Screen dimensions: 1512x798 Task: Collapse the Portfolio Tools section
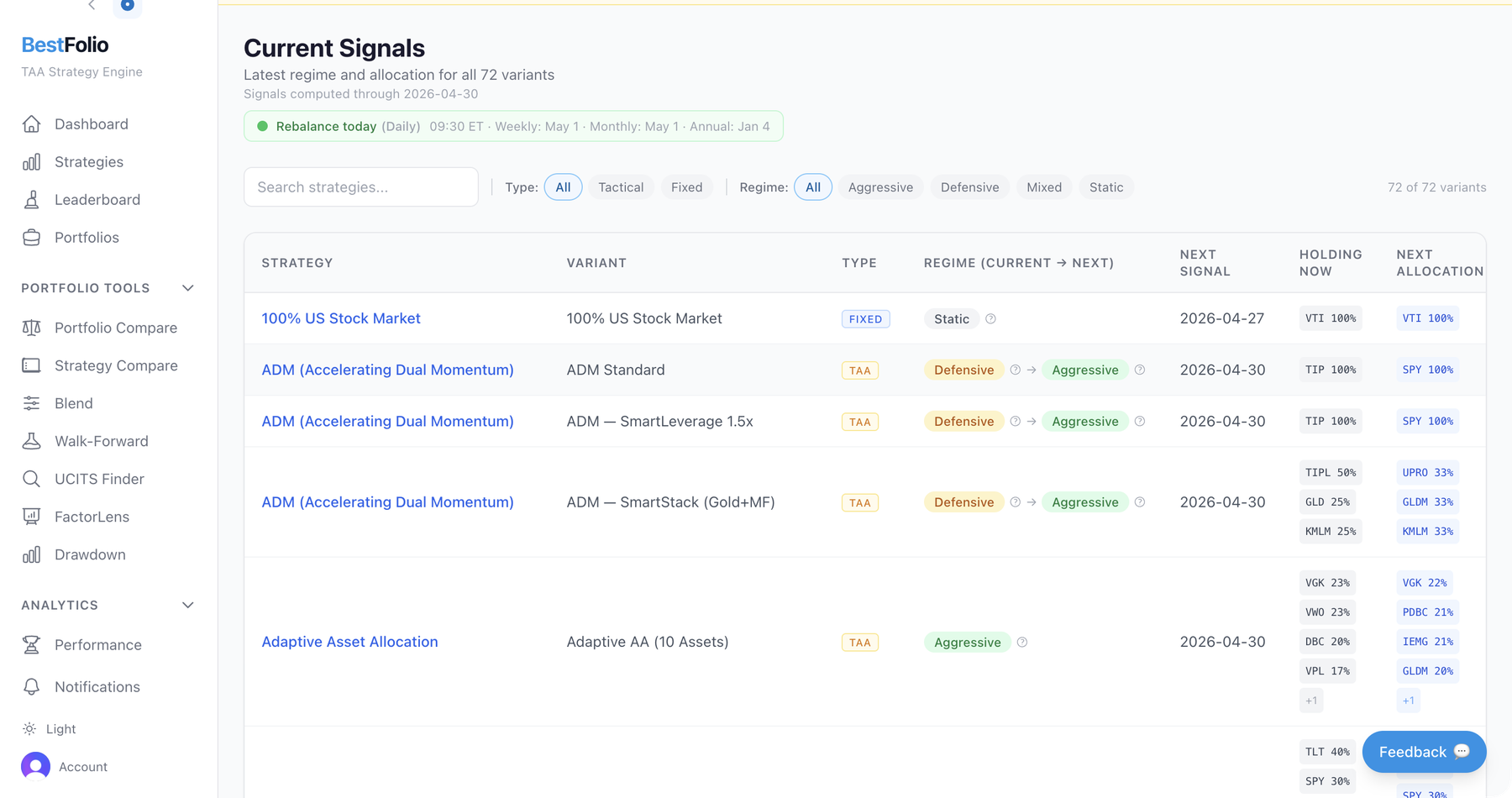pyautogui.click(x=187, y=287)
